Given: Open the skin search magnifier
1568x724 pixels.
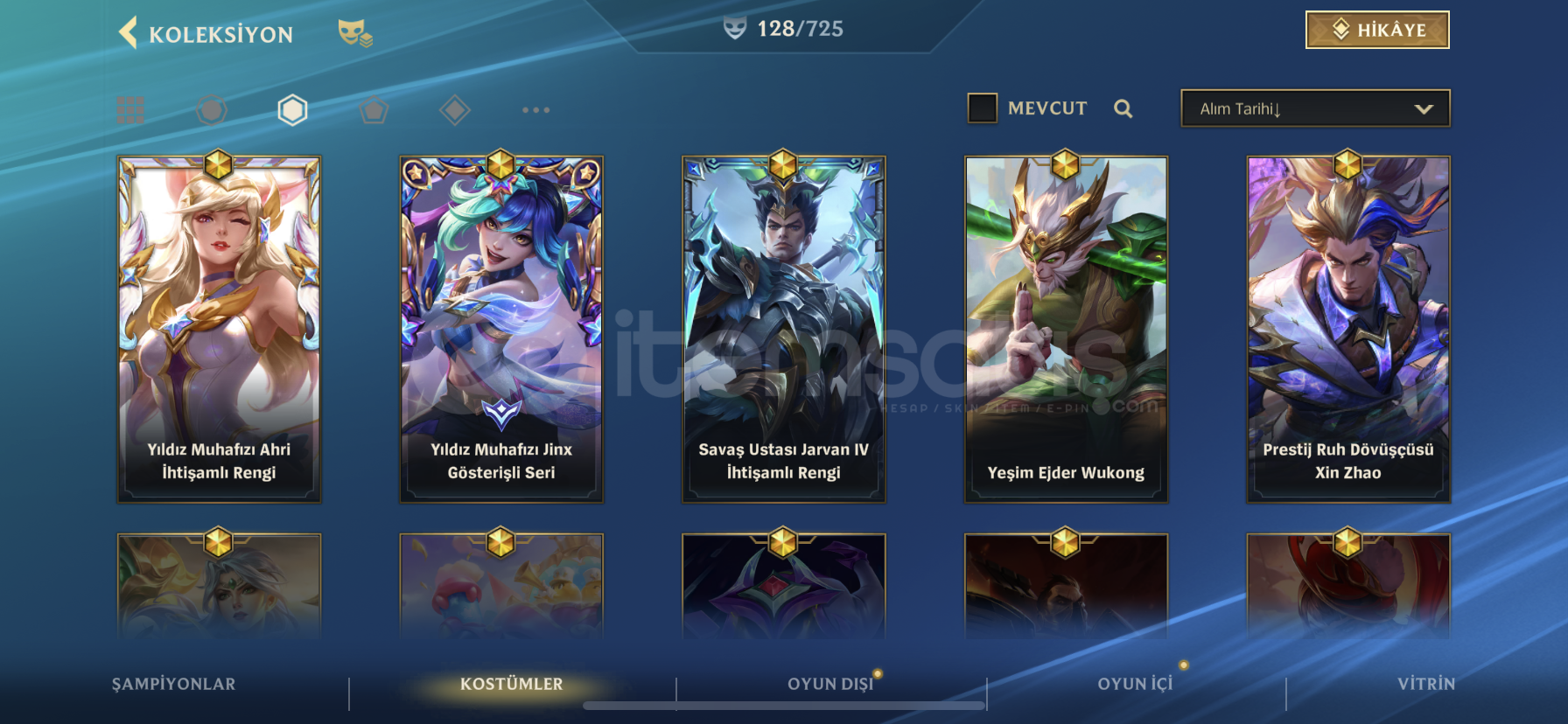Looking at the screenshot, I should 1123,108.
